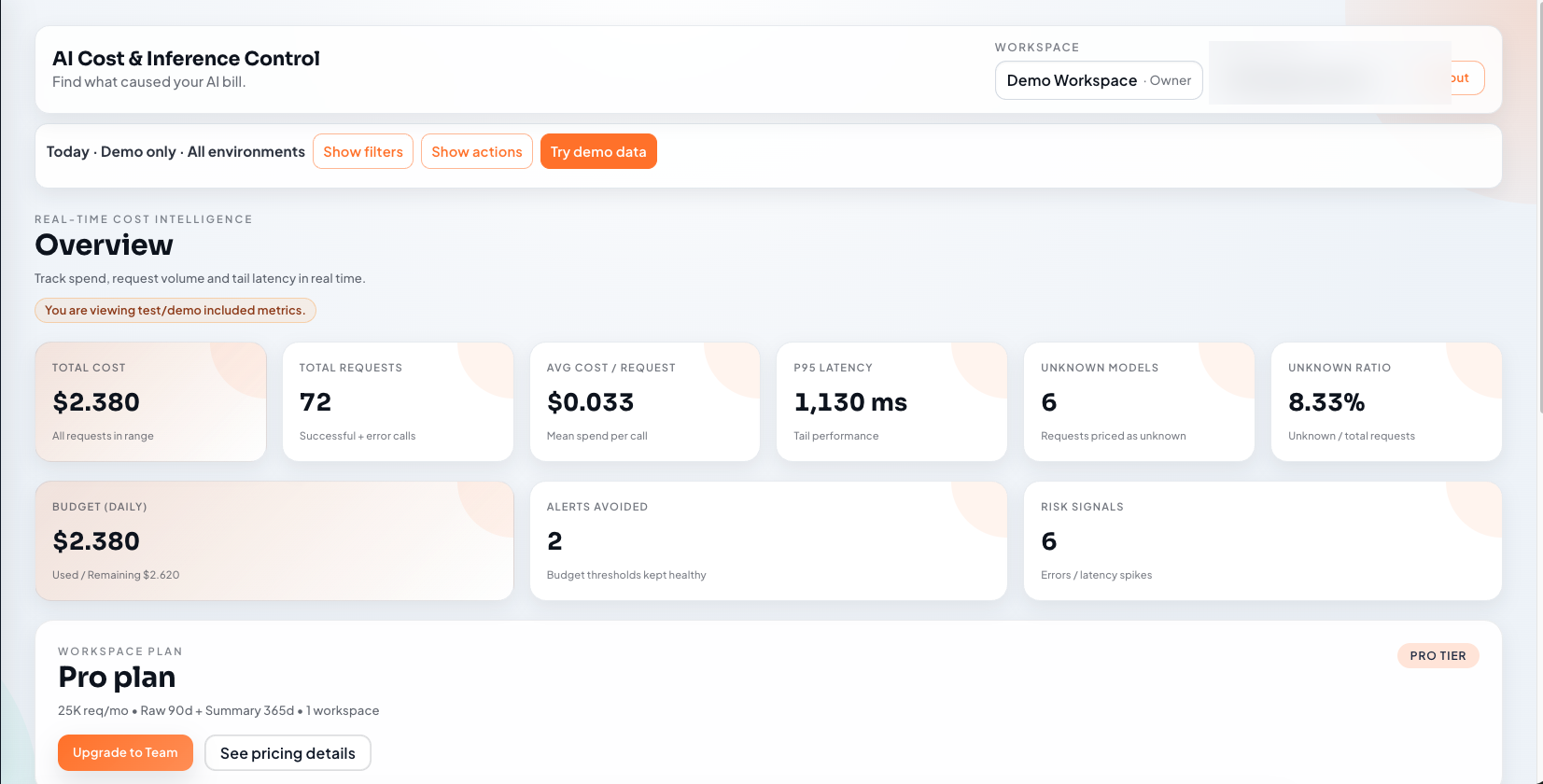
Task: Select the Total Cost value $2.380
Action: (x=96, y=402)
